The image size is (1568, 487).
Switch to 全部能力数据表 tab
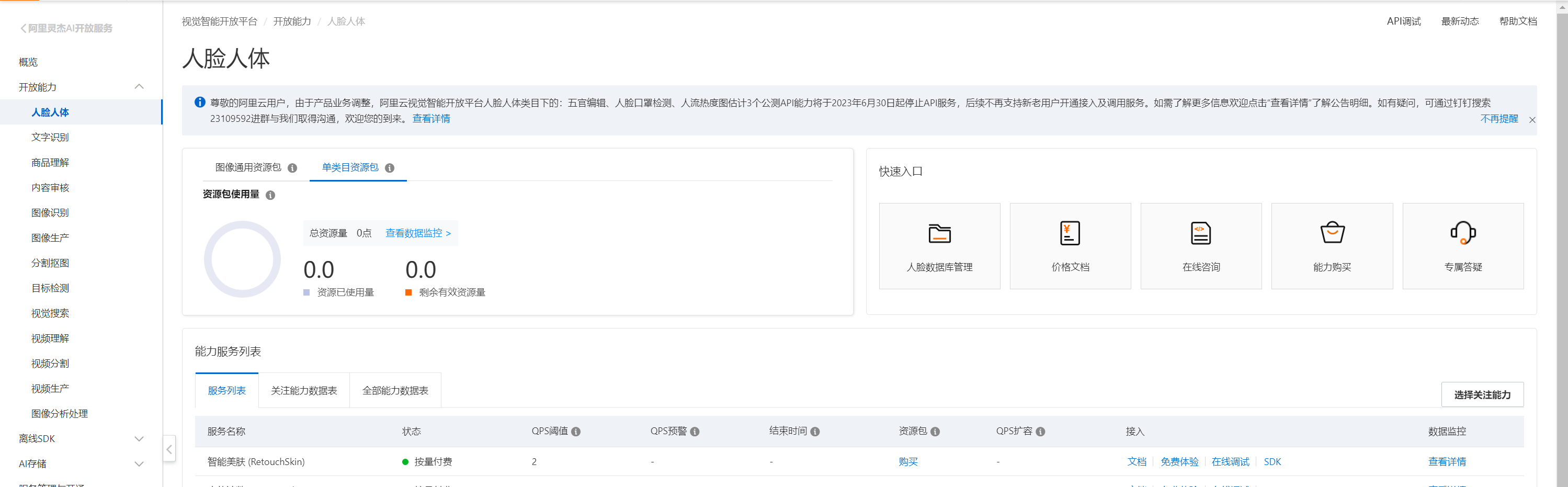[395, 390]
